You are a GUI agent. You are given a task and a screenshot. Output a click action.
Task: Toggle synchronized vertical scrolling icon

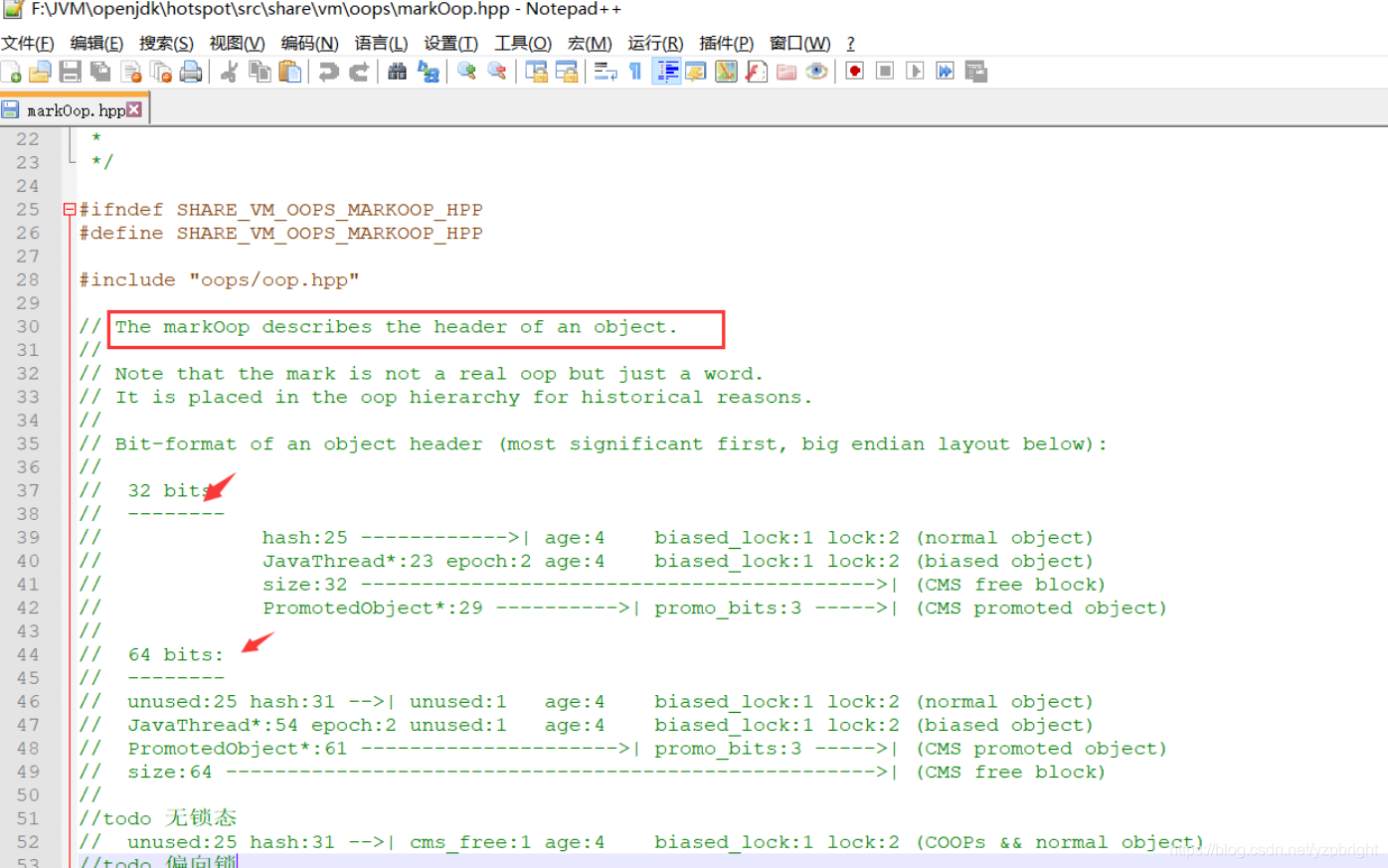coord(536,72)
